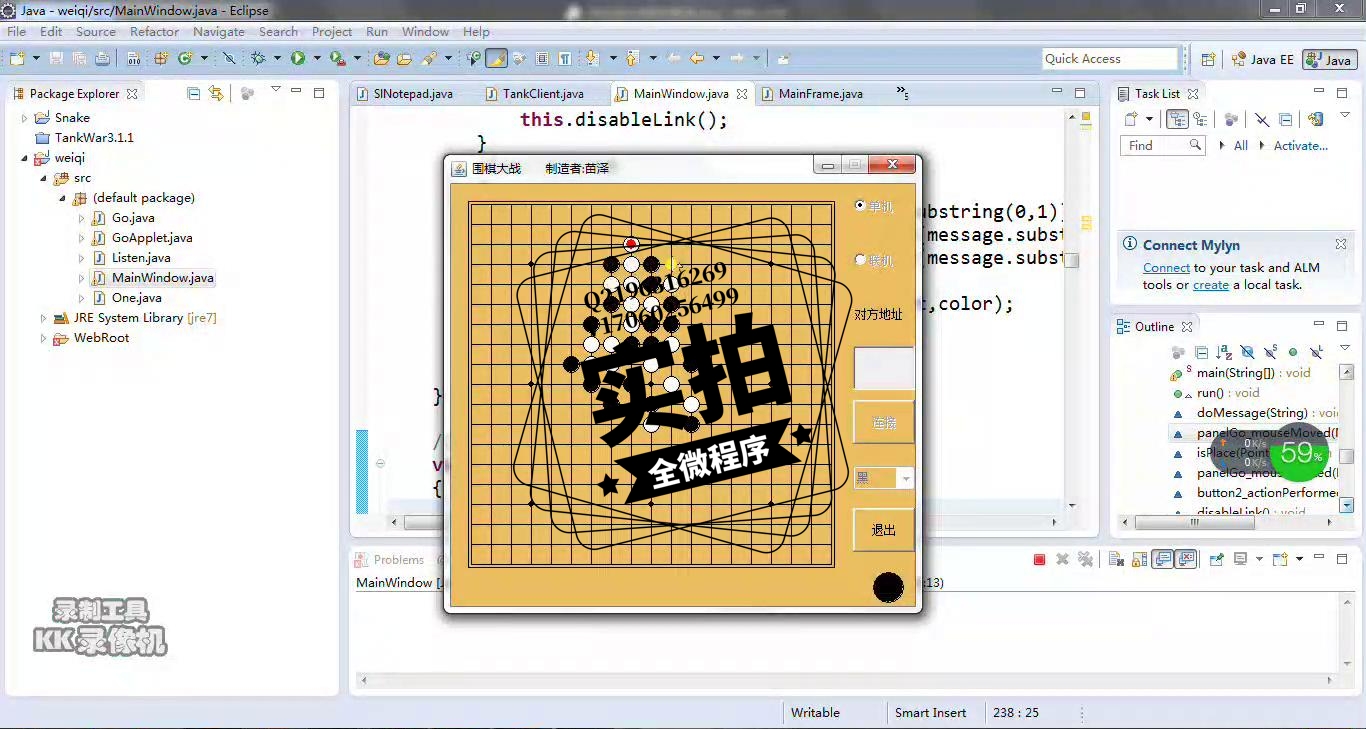The height and width of the screenshot is (729, 1366).
Task: Click the New Java Package icon
Action: click(161, 59)
